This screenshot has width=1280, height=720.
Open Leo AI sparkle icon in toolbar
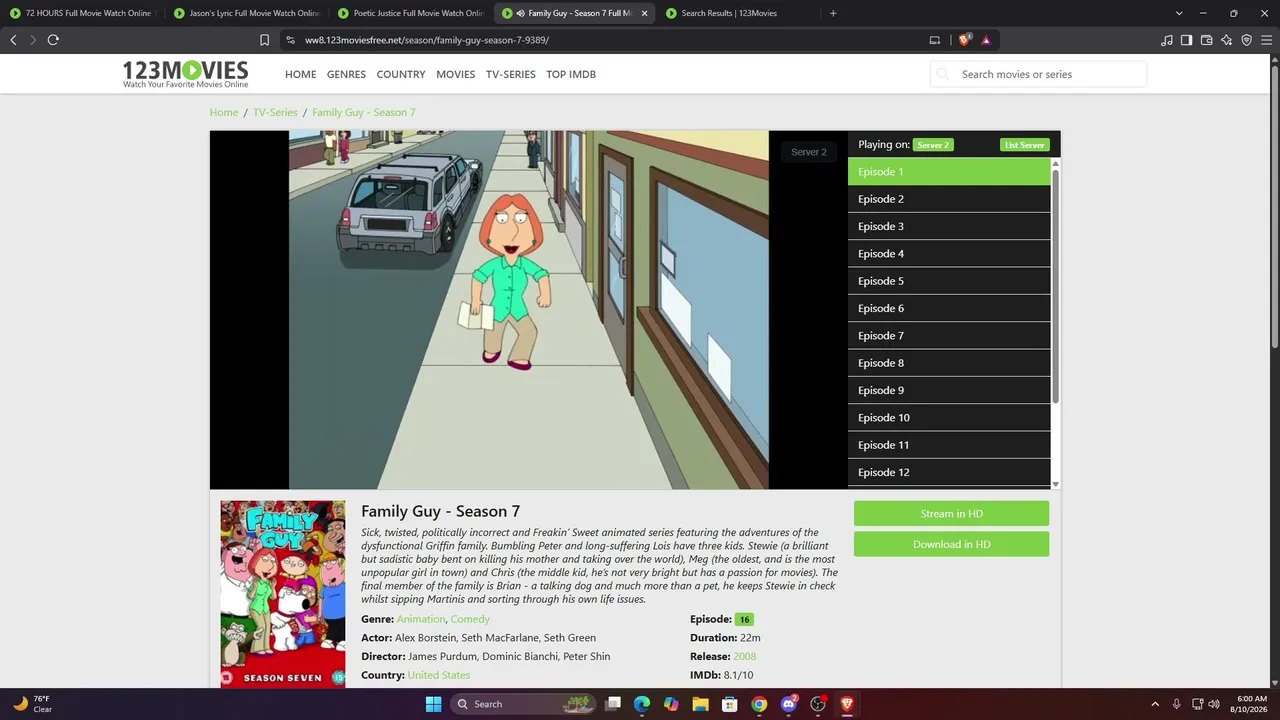tap(1226, 40)
